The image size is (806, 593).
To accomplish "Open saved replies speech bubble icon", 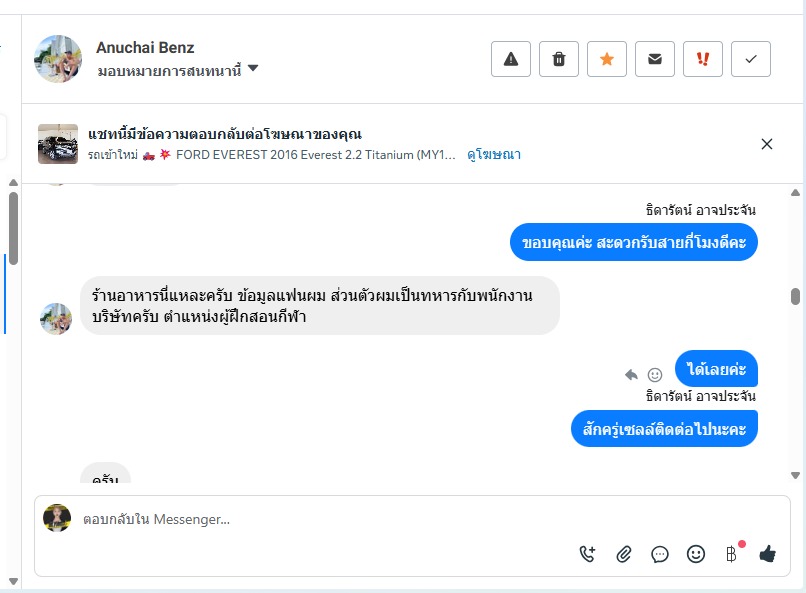I will click(660, 553).
